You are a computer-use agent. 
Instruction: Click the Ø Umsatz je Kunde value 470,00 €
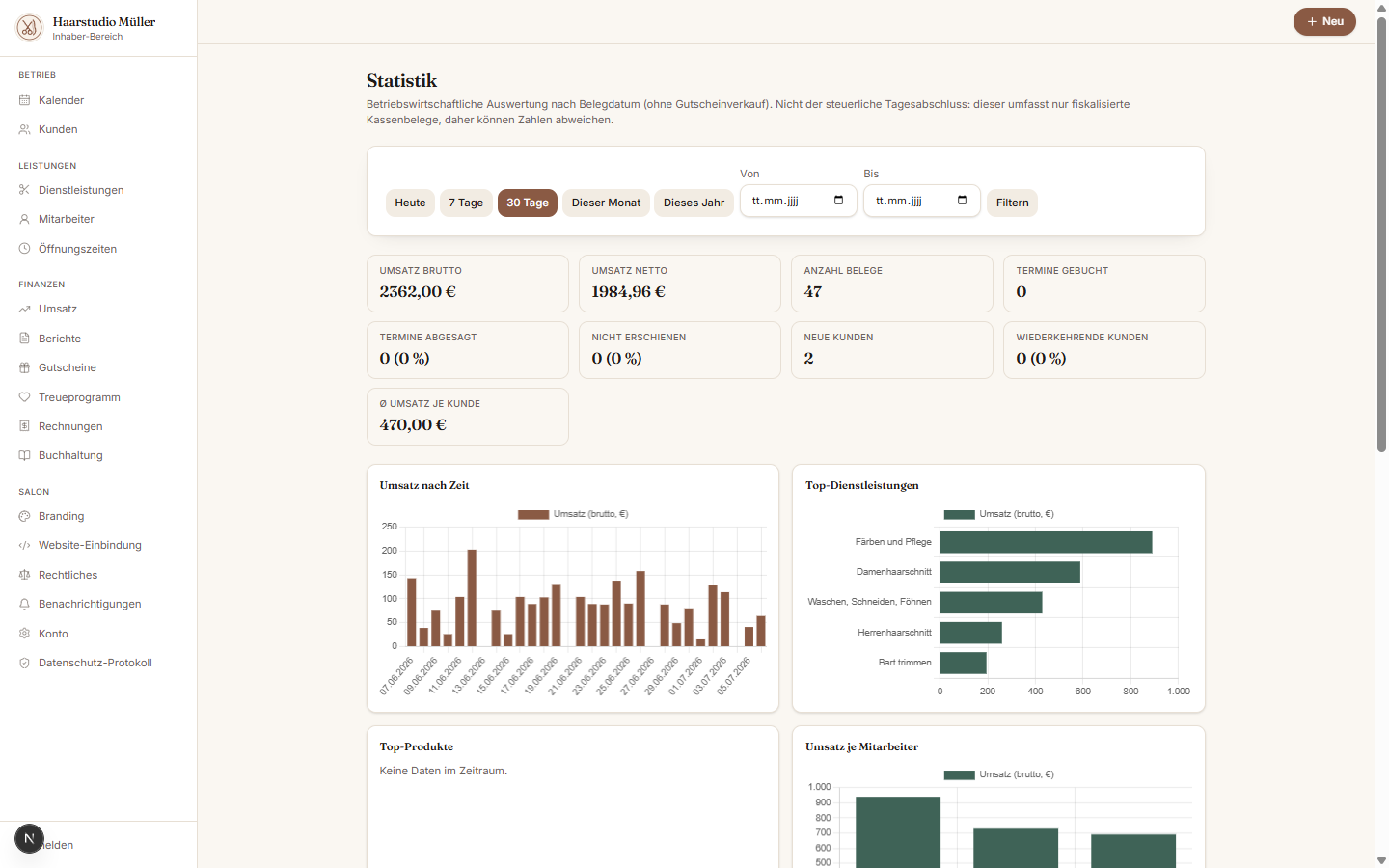point(413,424)
